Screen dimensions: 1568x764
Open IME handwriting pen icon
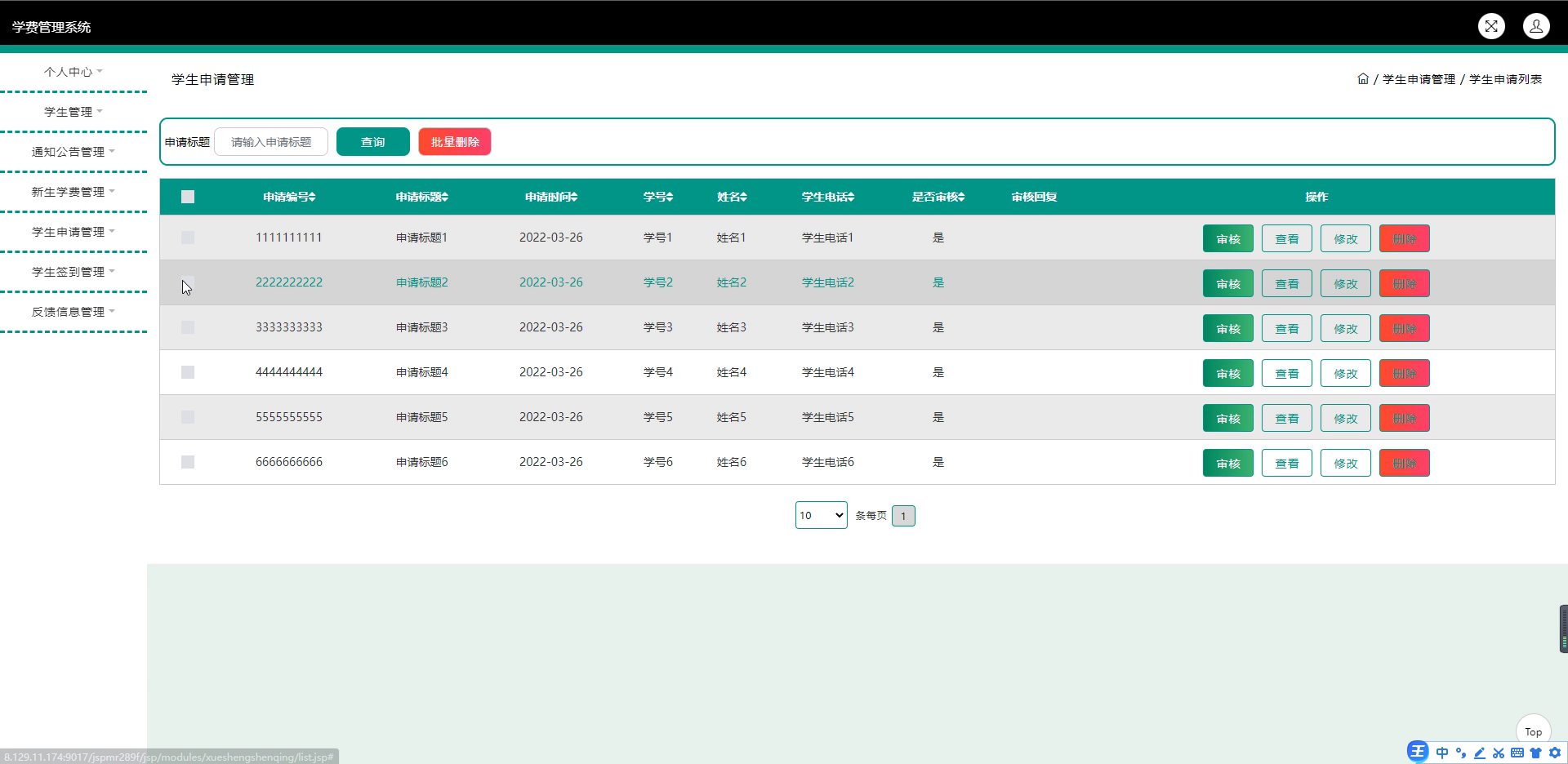pyautogui.click(x=1480, y=753)
